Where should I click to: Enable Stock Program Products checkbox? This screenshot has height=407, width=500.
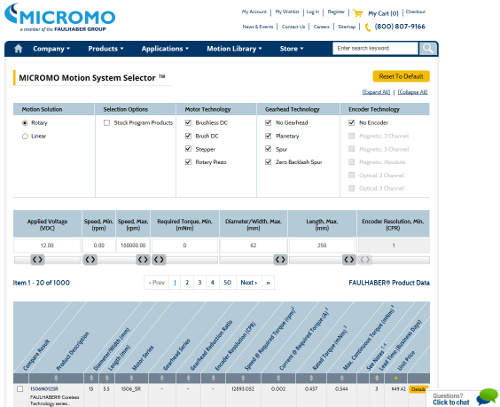tap(107, 123)
